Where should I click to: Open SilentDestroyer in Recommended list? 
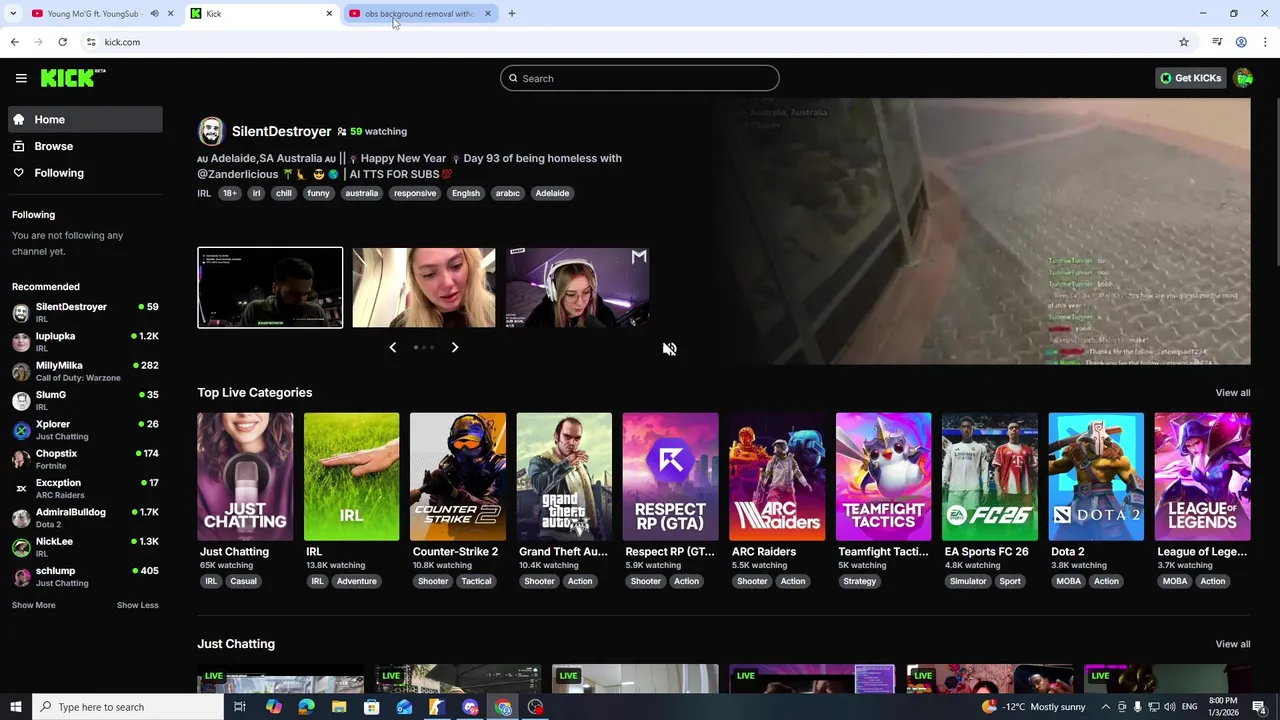(x=85, y=312)
